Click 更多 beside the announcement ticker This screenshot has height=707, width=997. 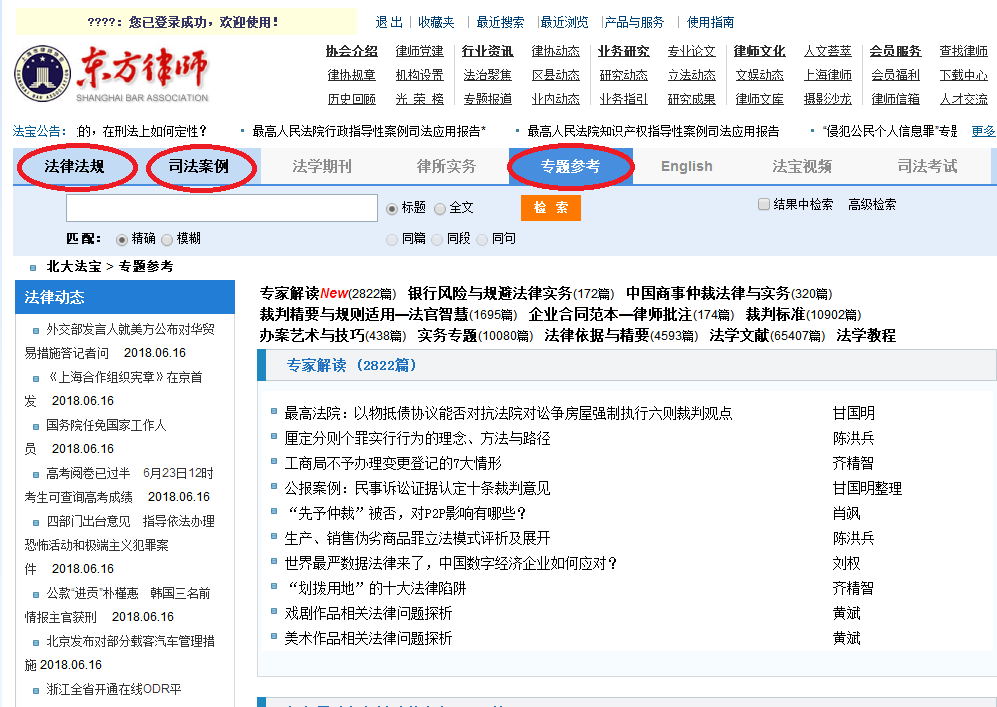coord(983,131)
